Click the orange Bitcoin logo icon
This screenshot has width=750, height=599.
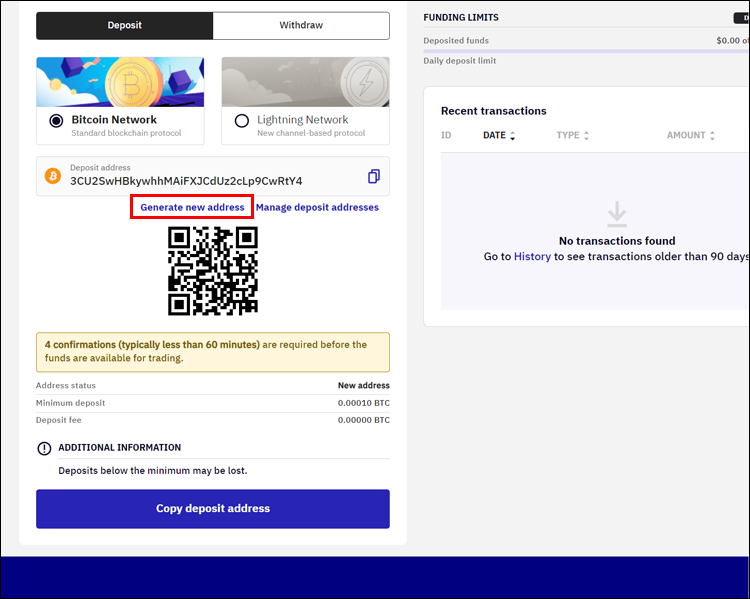coord(53,176)
